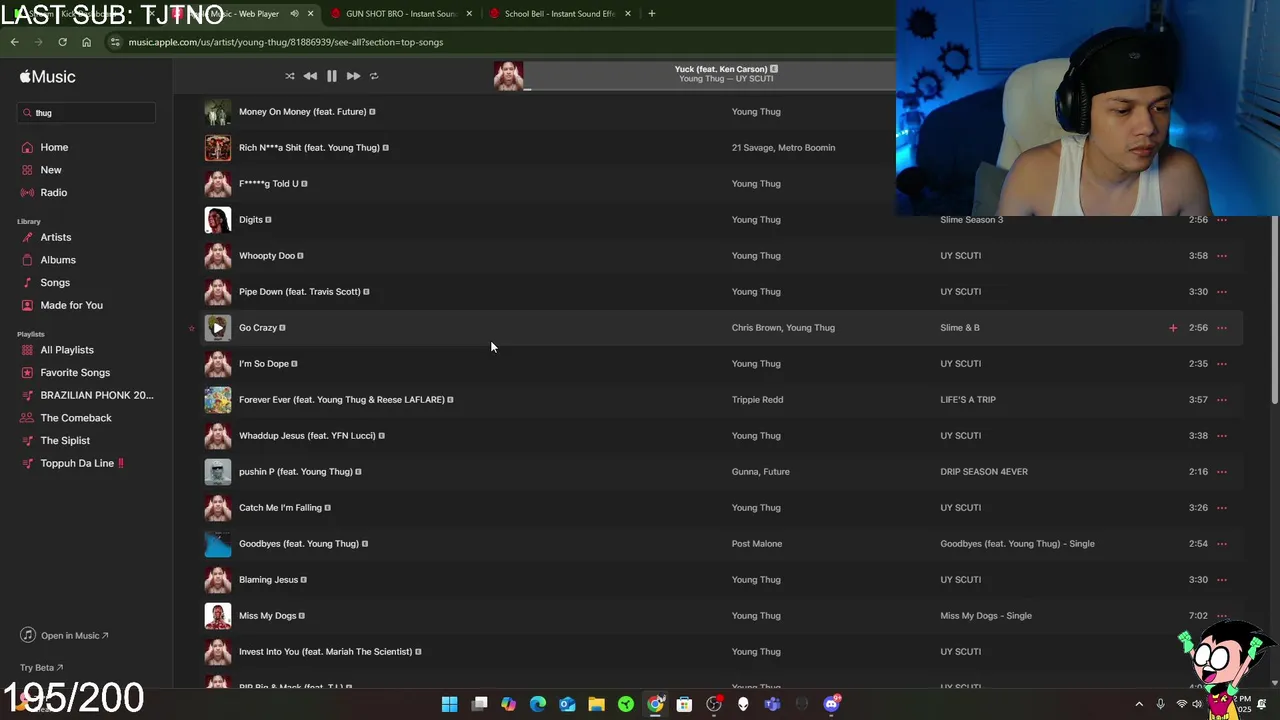The height and width of the screenshot is (720, 1280).
Task: Go to the previous track
Action: point(310,76)
